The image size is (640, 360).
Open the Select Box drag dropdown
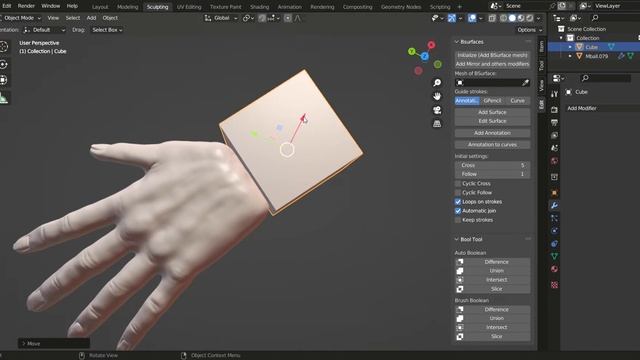[x=107, y=30]
